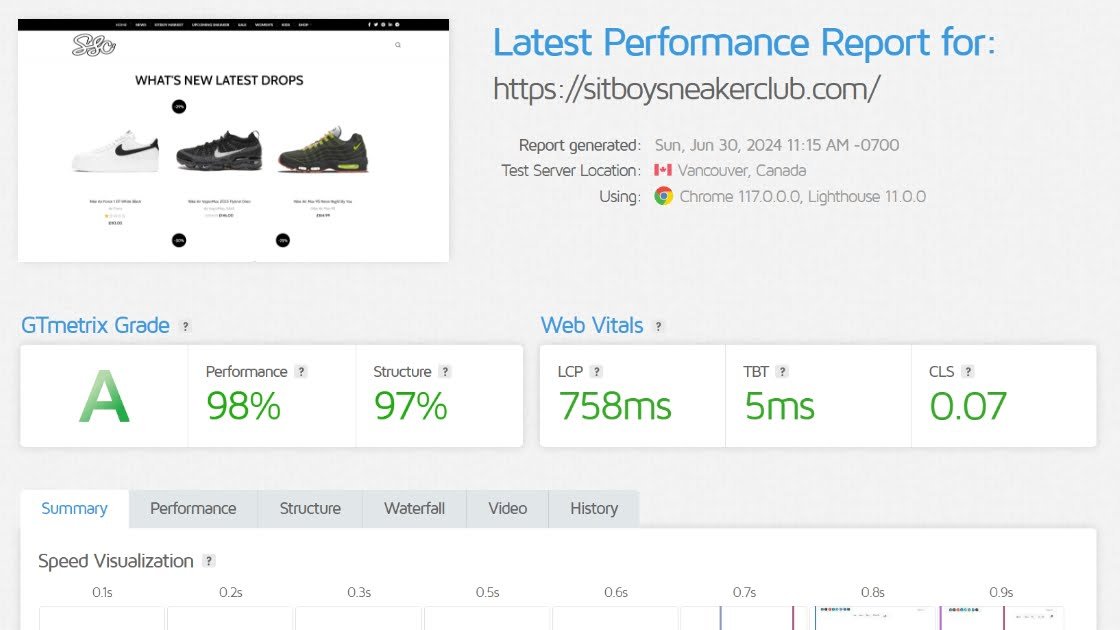Image resolution: width=1120 pixels, height=630 pixels.
Task: Click the Speed Visualization help icon
Action: click(x=209, y=561)
